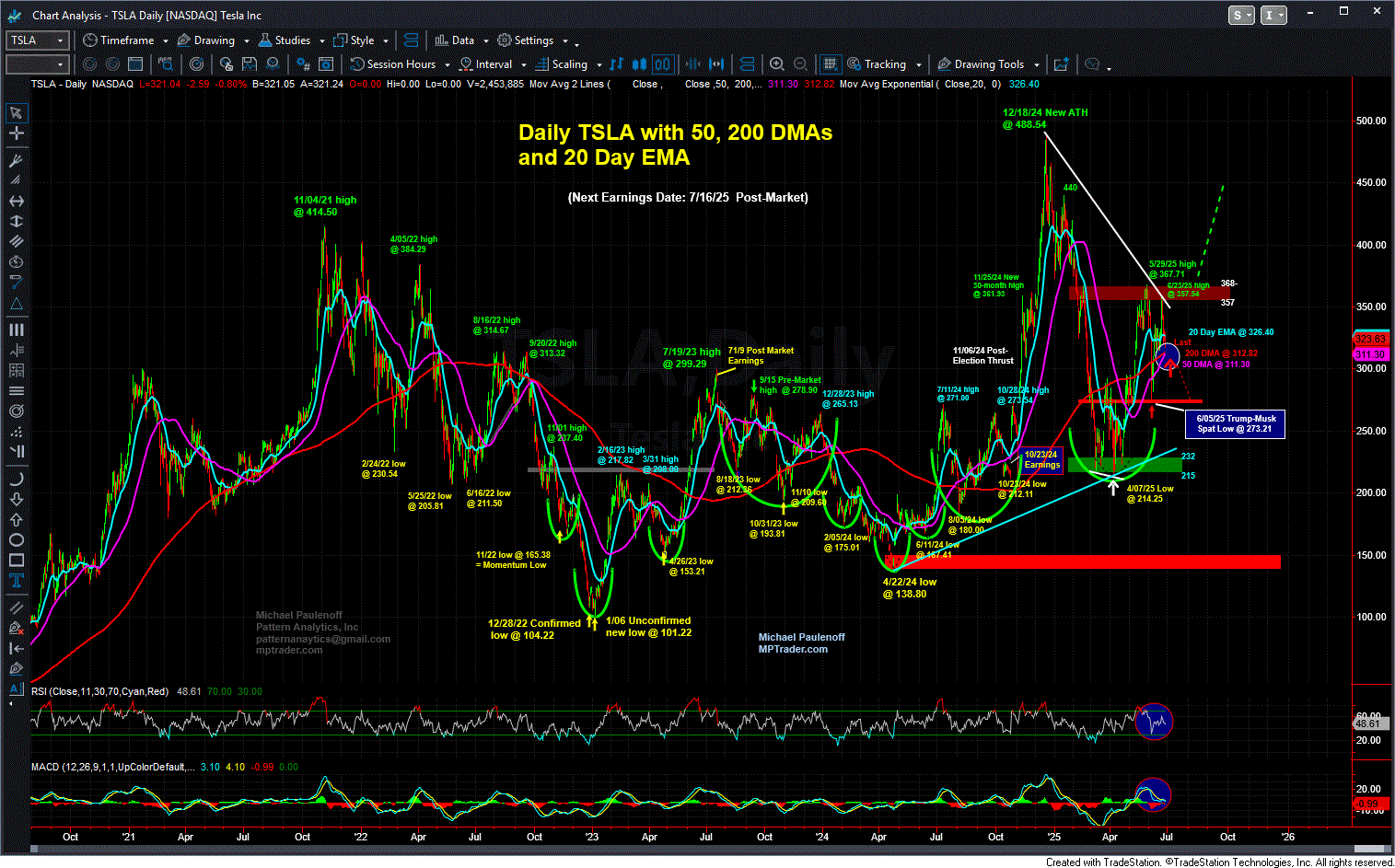Image resolution: width=1395 pixels, height=868 pixels.
Task: Select the crosshair cursor tool
Action: click(17, 133)
